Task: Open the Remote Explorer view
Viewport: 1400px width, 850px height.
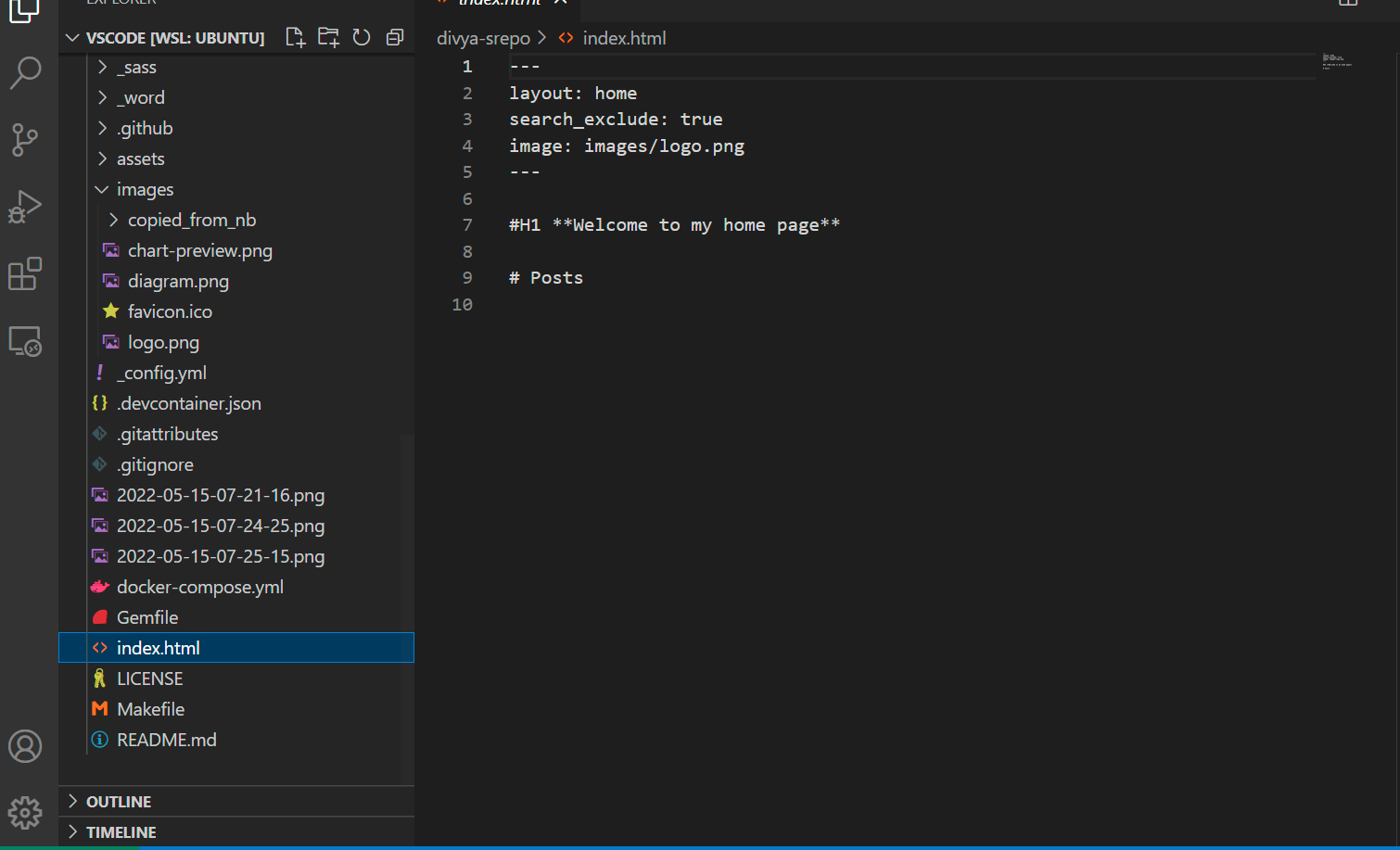Action: point(25,340)
